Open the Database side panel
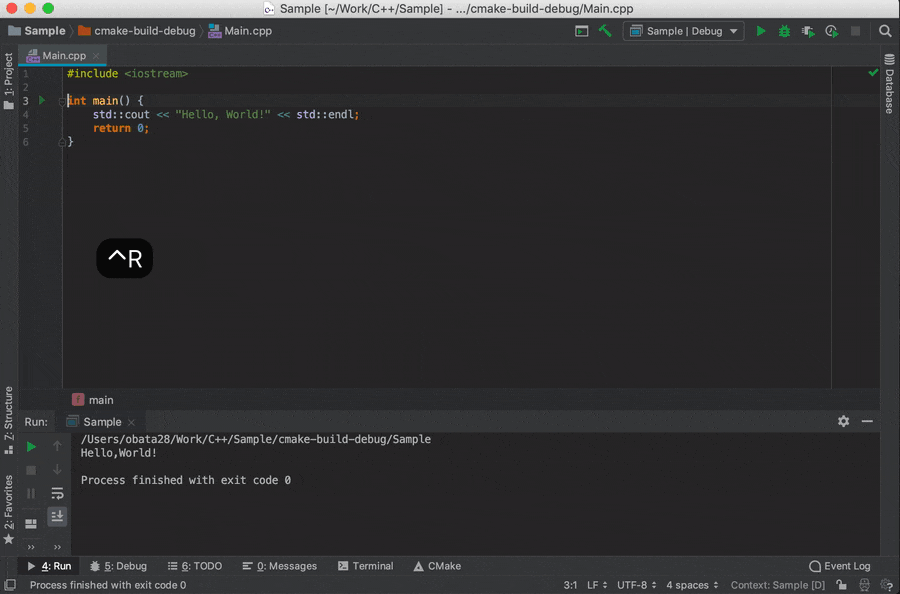The width and height of the screenshot is (900, 594). click(x=889, y=83)
